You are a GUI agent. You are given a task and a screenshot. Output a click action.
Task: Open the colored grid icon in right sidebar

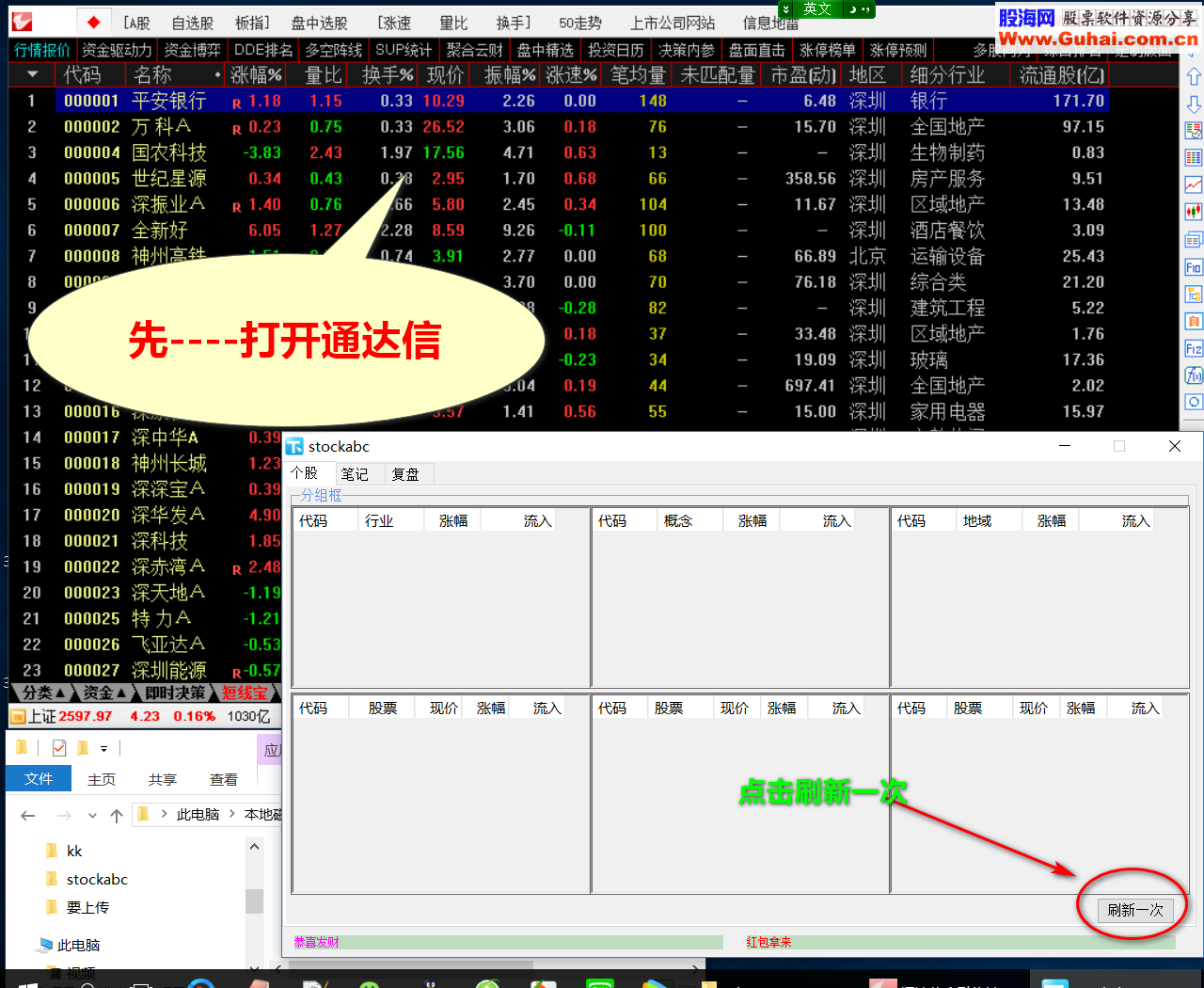(x=1194, y=158)
